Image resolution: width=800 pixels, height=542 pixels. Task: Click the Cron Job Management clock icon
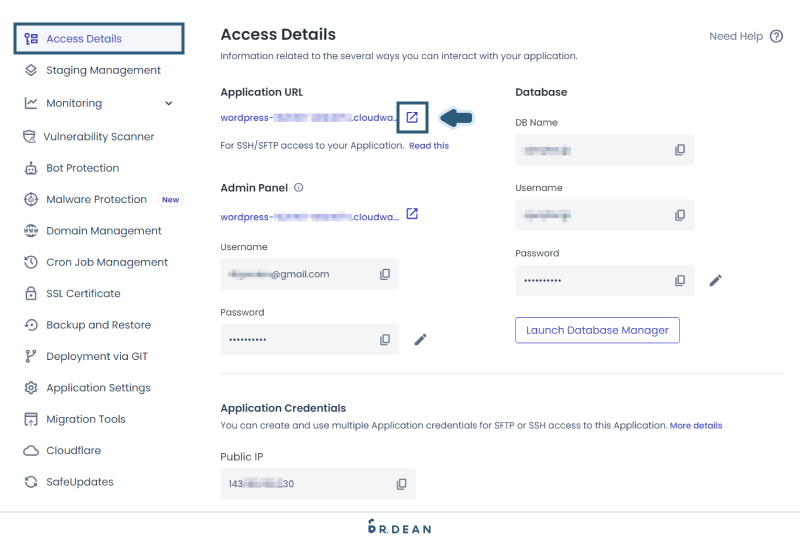point(31,262)
